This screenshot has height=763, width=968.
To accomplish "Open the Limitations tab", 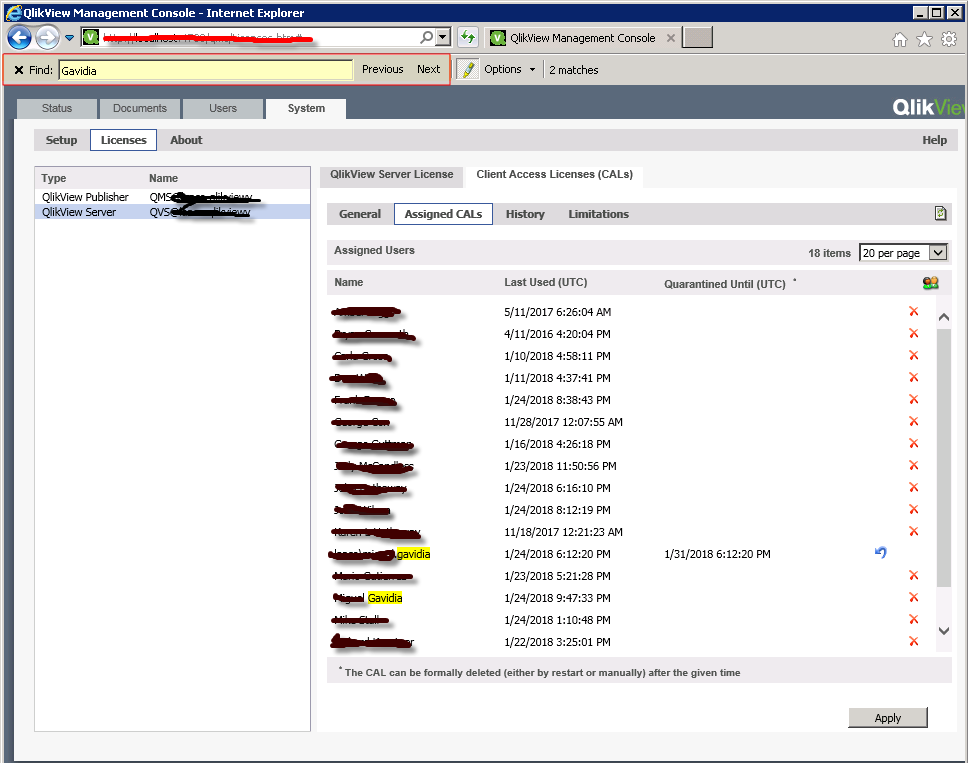I will pyautogui.click(x=598, y=214).
